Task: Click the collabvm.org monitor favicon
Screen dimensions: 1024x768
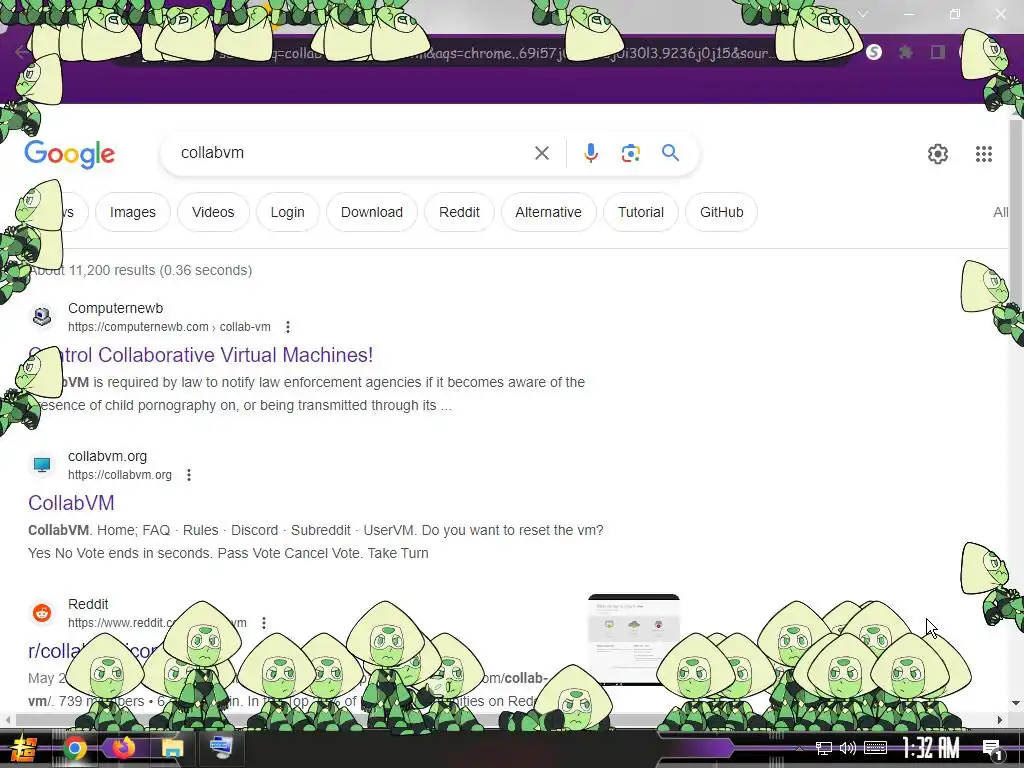Action: [42, 464]
